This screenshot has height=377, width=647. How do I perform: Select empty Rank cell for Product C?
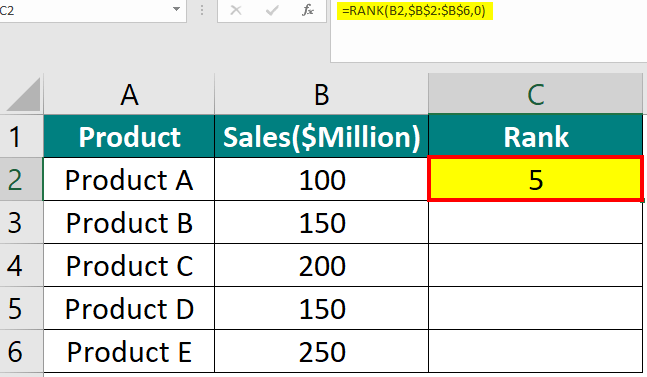point(536,266)
